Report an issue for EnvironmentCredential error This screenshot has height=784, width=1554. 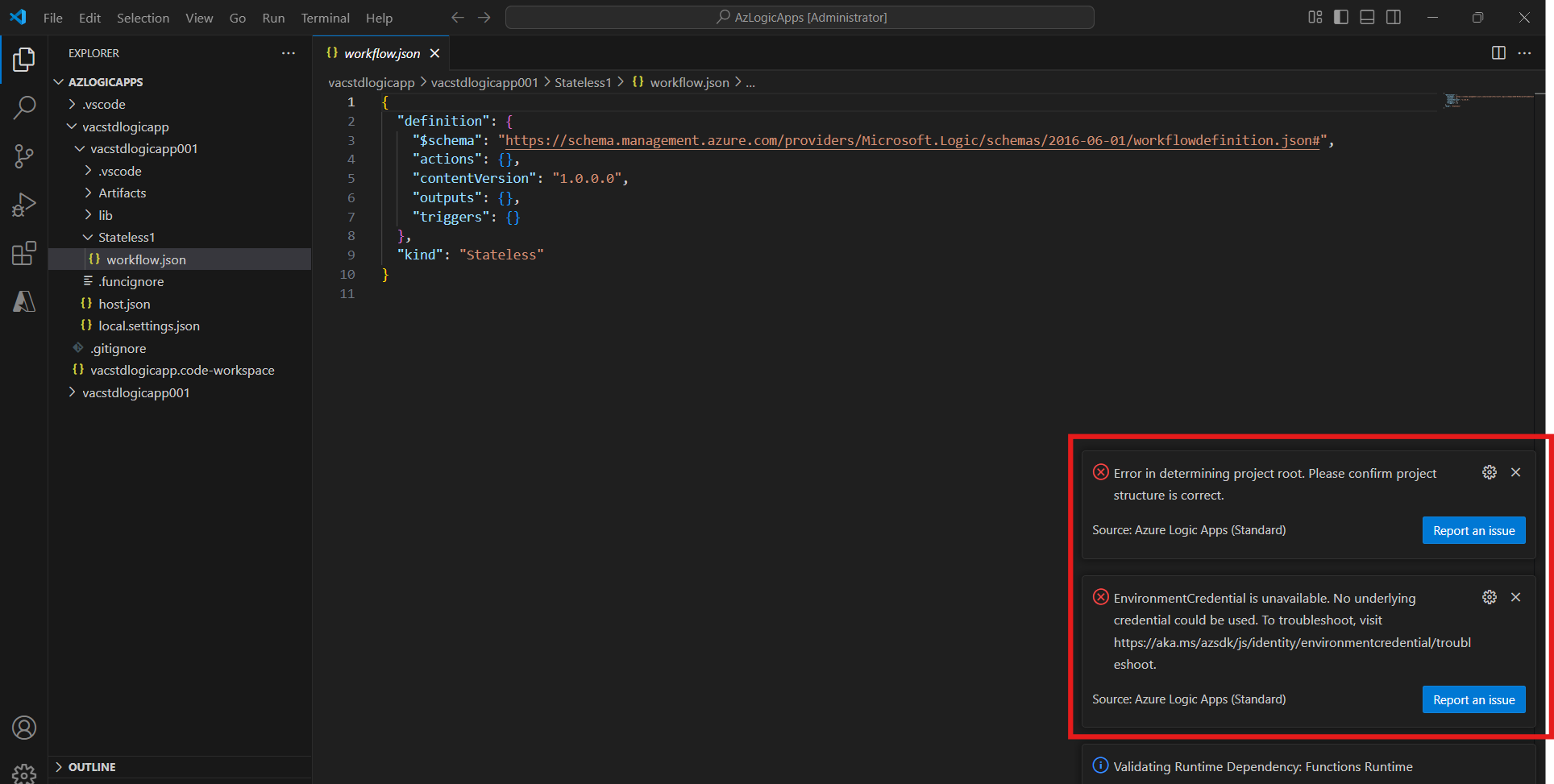[x=1473, y=699]
